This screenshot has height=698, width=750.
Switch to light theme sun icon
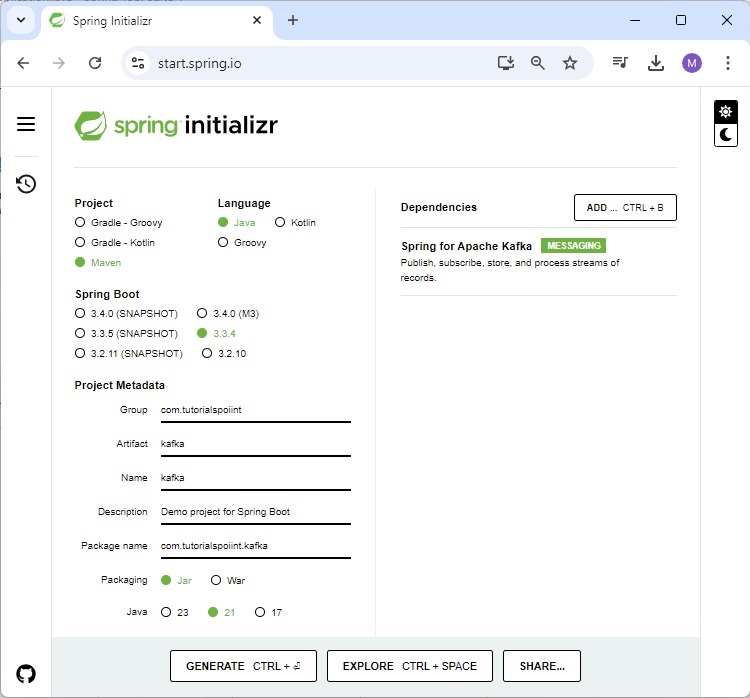click(726, 111)
